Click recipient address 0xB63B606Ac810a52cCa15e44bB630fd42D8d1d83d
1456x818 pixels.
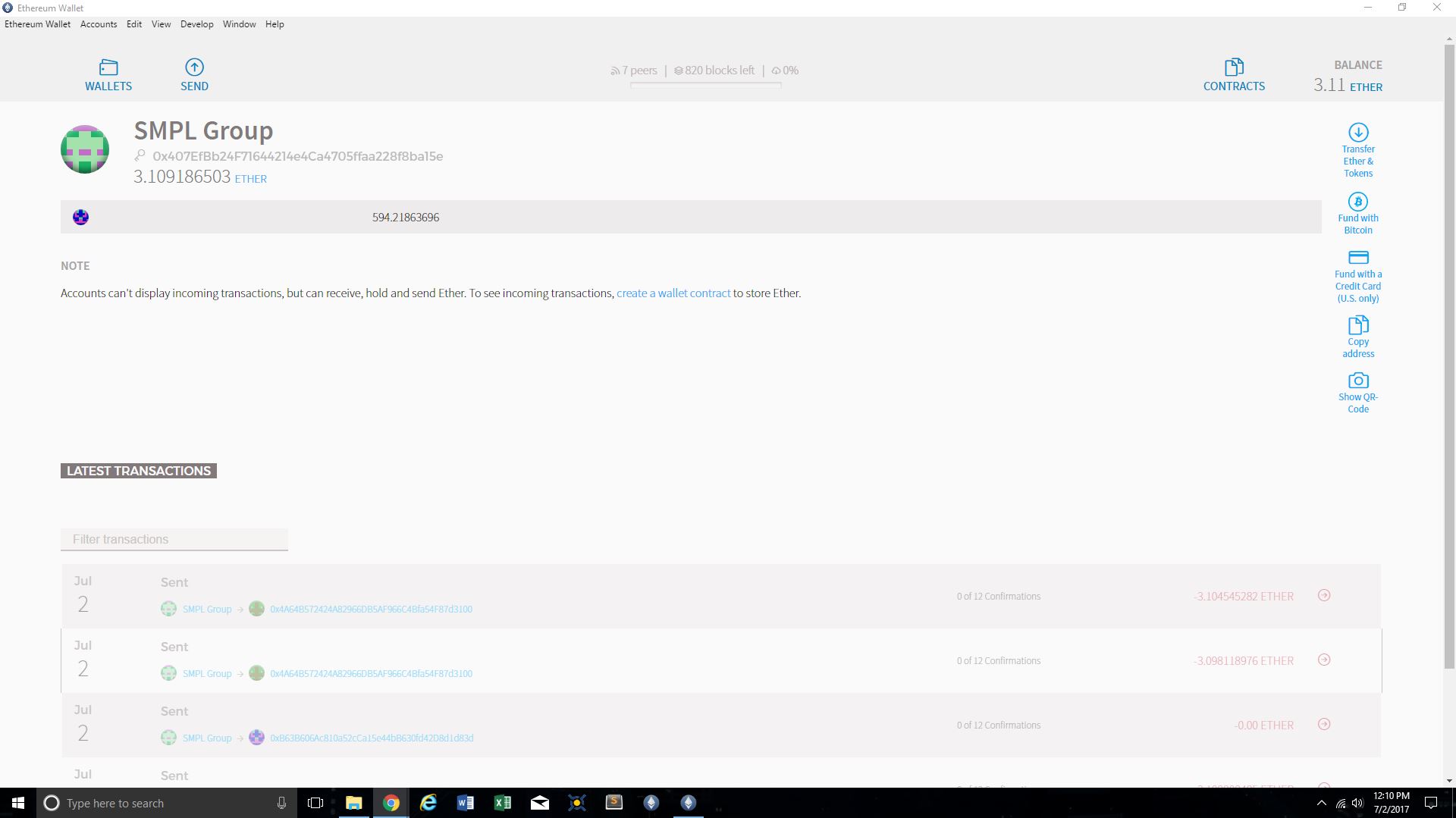[372, 738]
